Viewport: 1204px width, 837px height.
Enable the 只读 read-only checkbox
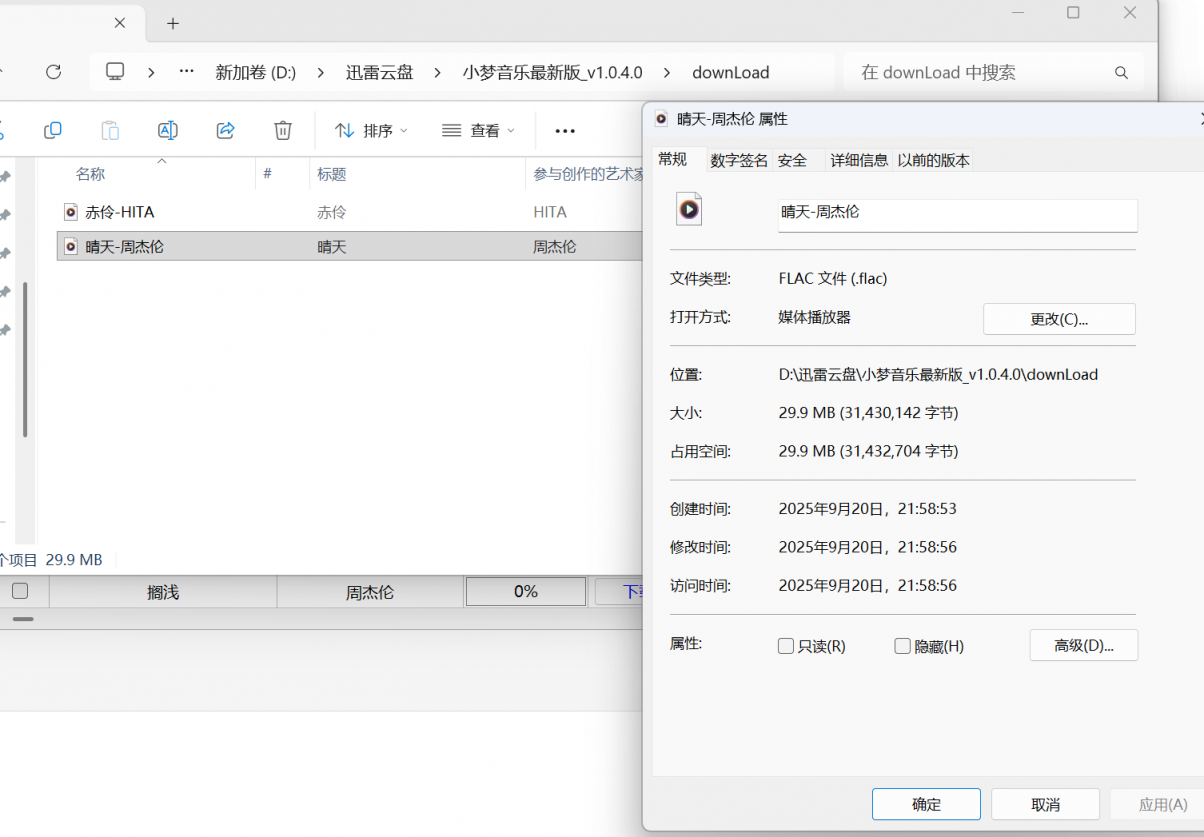click(786, 646)
